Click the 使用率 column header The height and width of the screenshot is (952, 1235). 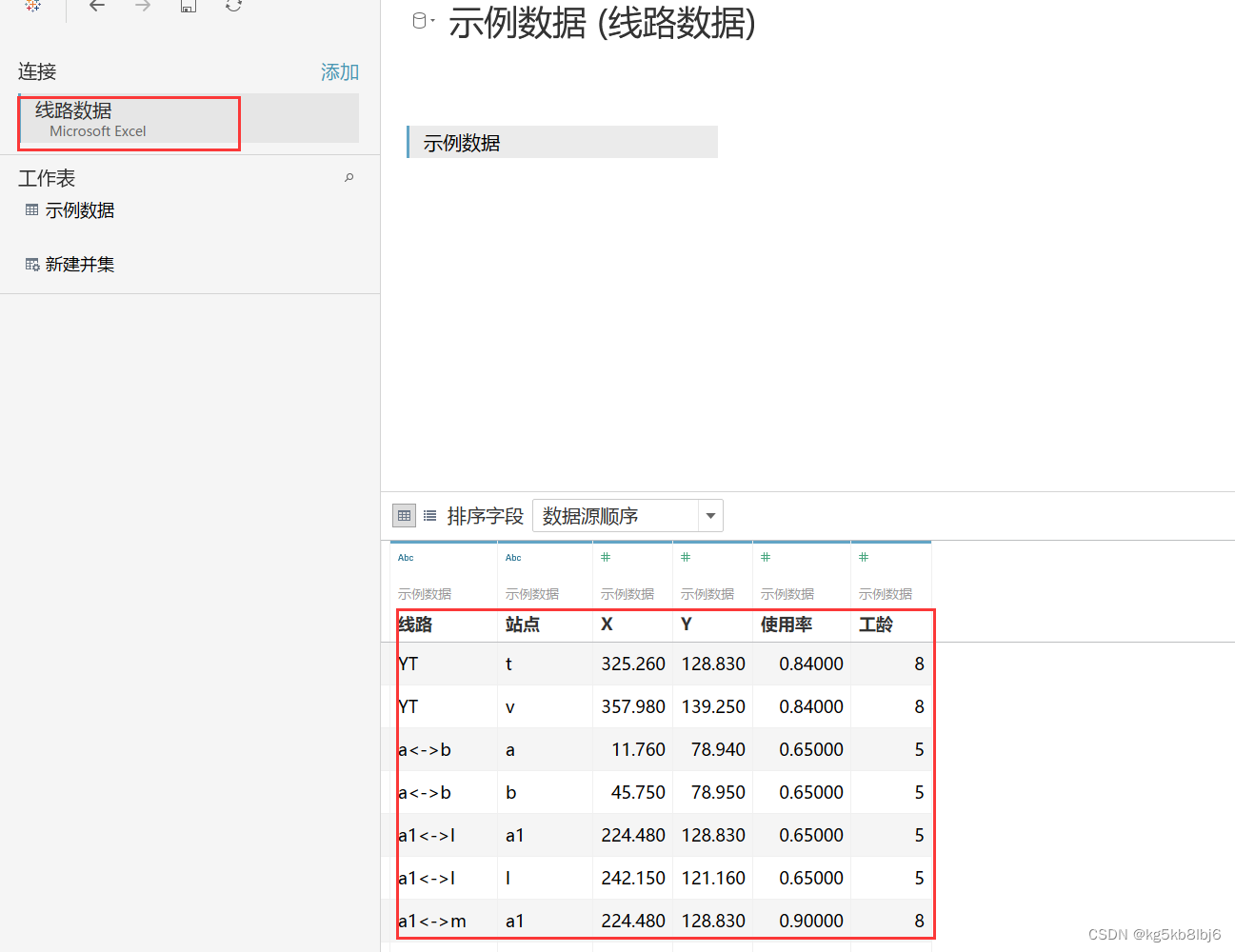tap(787, 625)
